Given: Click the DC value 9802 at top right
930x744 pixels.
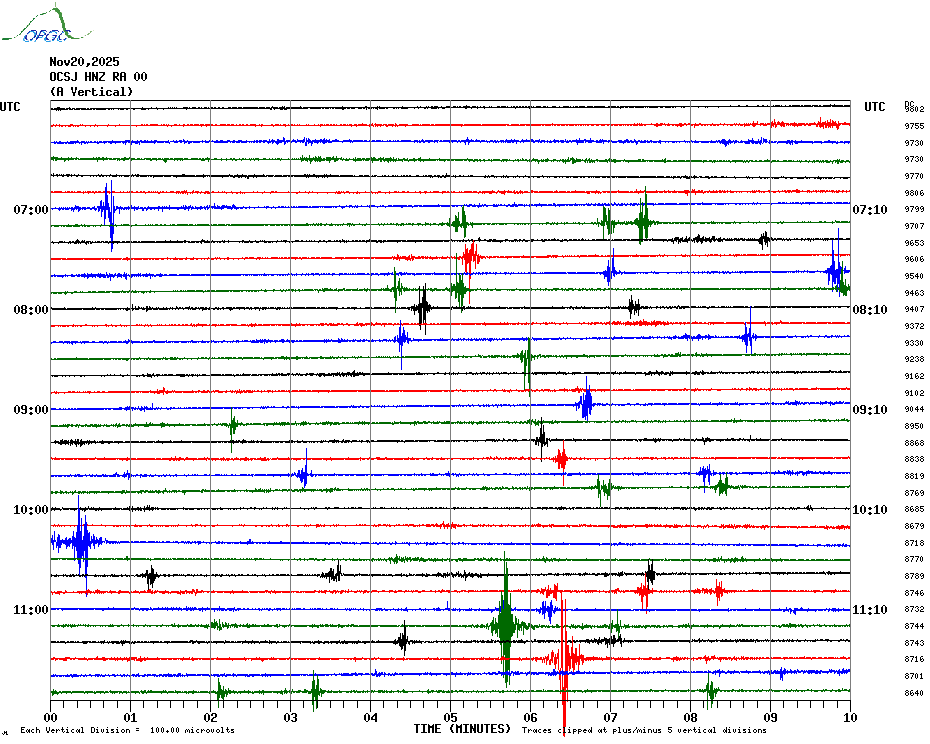Looking at the screenshot, I should pos(914,109).
